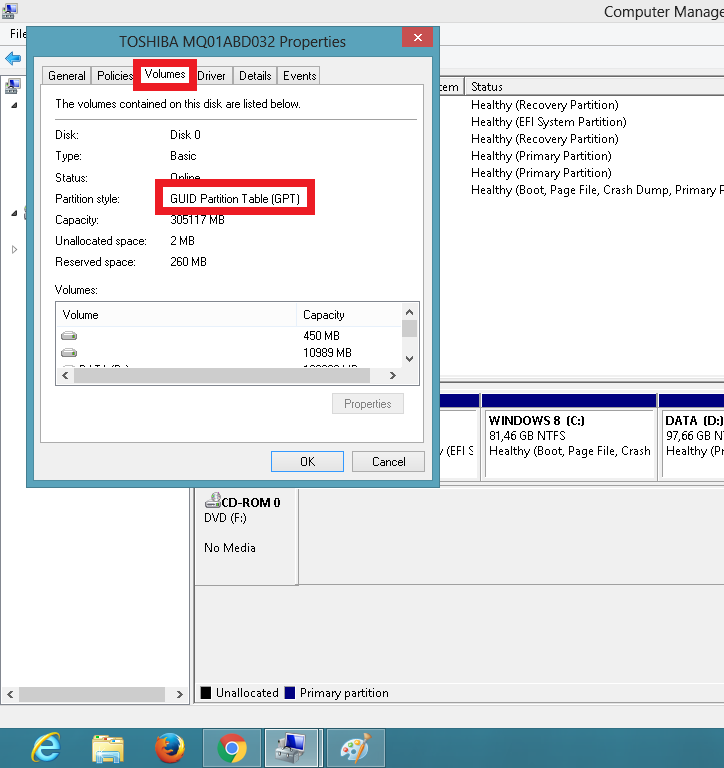
Task: Open the General tab
Action: [67, 76]
